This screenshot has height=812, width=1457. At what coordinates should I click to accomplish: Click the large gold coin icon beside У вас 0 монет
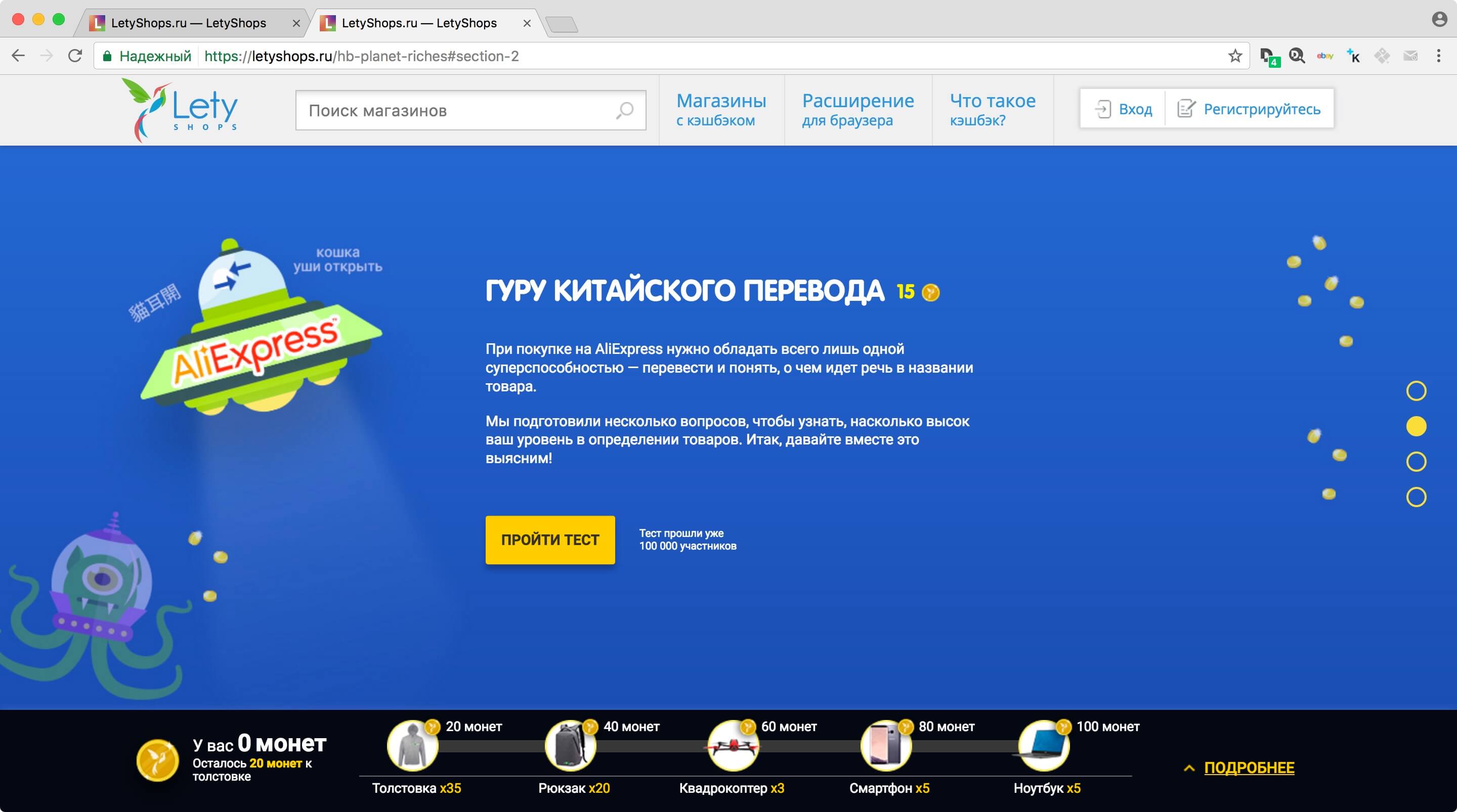pos(158,760)
